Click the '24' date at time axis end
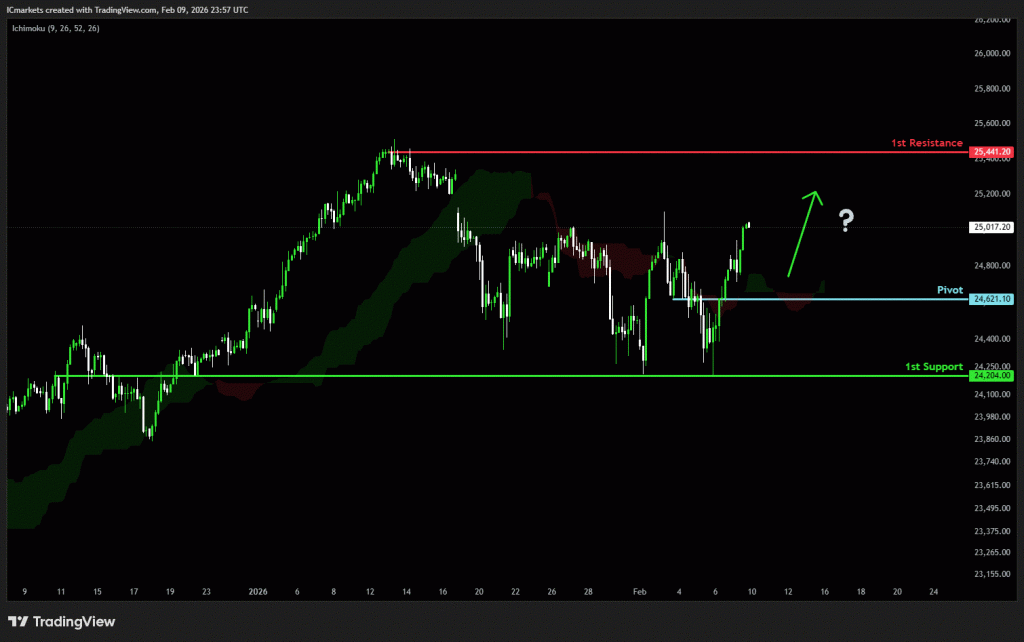Screen dimensions: 1024x642 (x=933, y=591)
